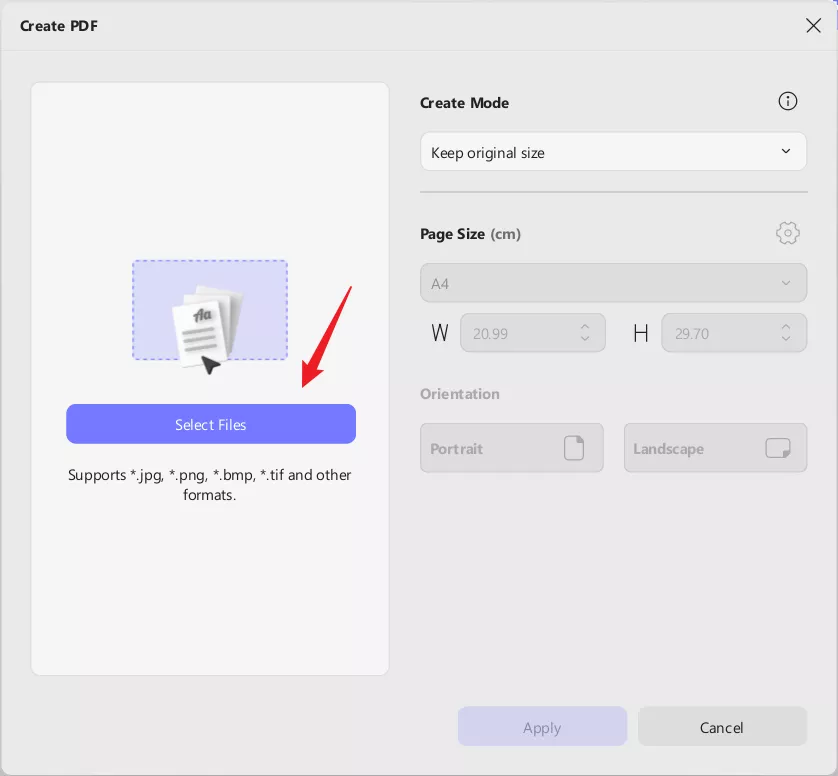Decrease the height value with down arrow
This screenshot has height=776, width=838.
786,340
